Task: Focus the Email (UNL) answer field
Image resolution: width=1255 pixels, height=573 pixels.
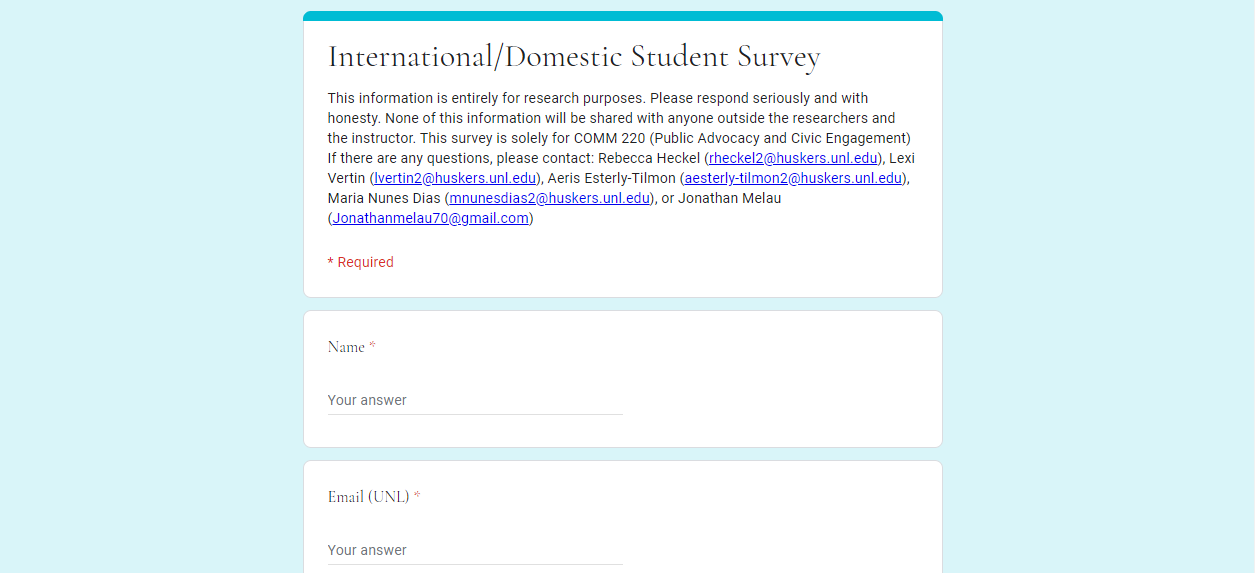Action: coord(475,550)
